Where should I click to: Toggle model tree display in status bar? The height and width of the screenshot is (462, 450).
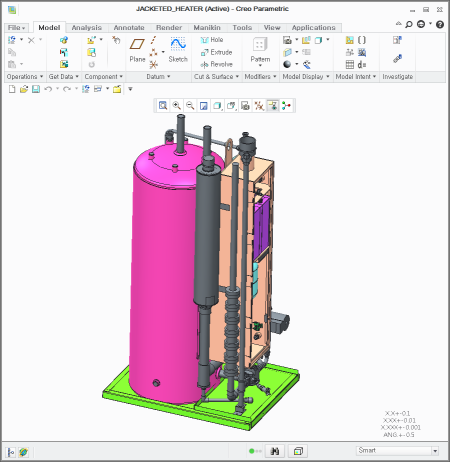point(11,452)
